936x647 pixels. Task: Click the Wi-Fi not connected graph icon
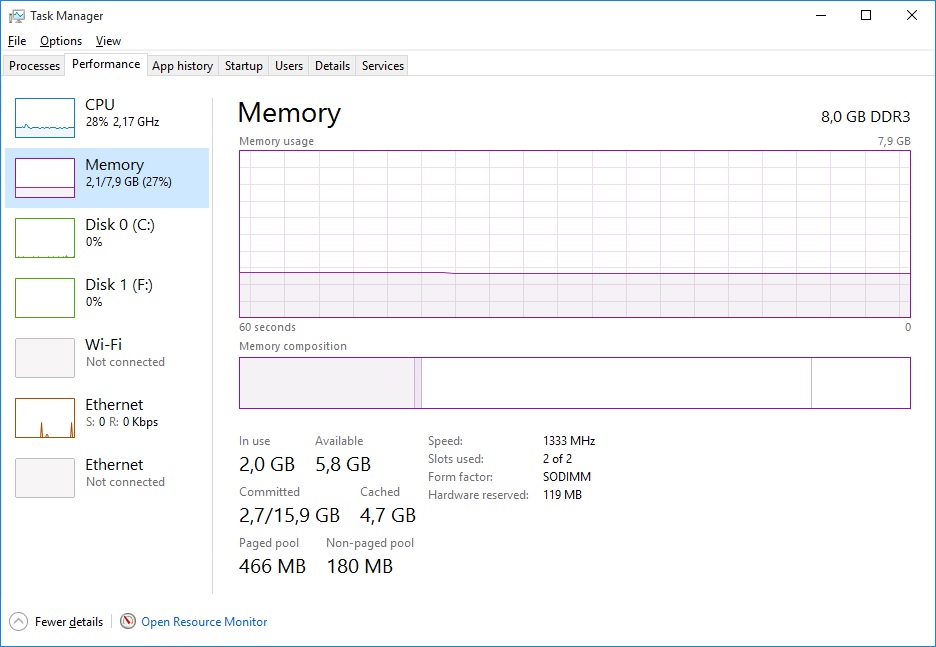click(x=45, y=358)
